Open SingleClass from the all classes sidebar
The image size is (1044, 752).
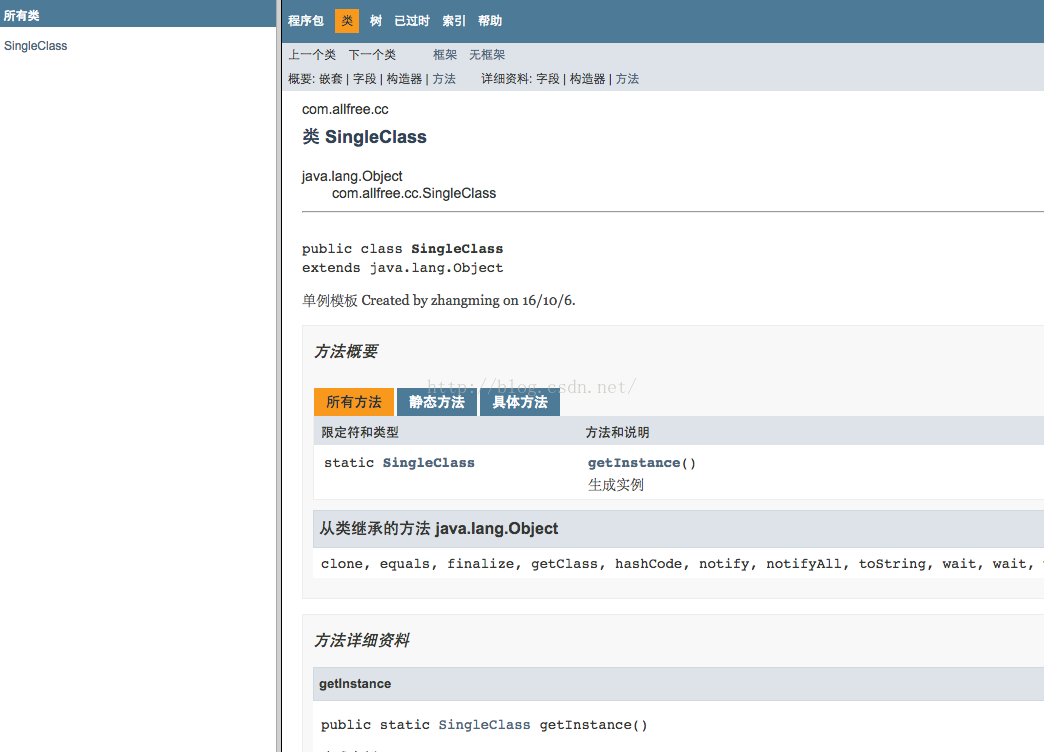[x=35, y=45]
